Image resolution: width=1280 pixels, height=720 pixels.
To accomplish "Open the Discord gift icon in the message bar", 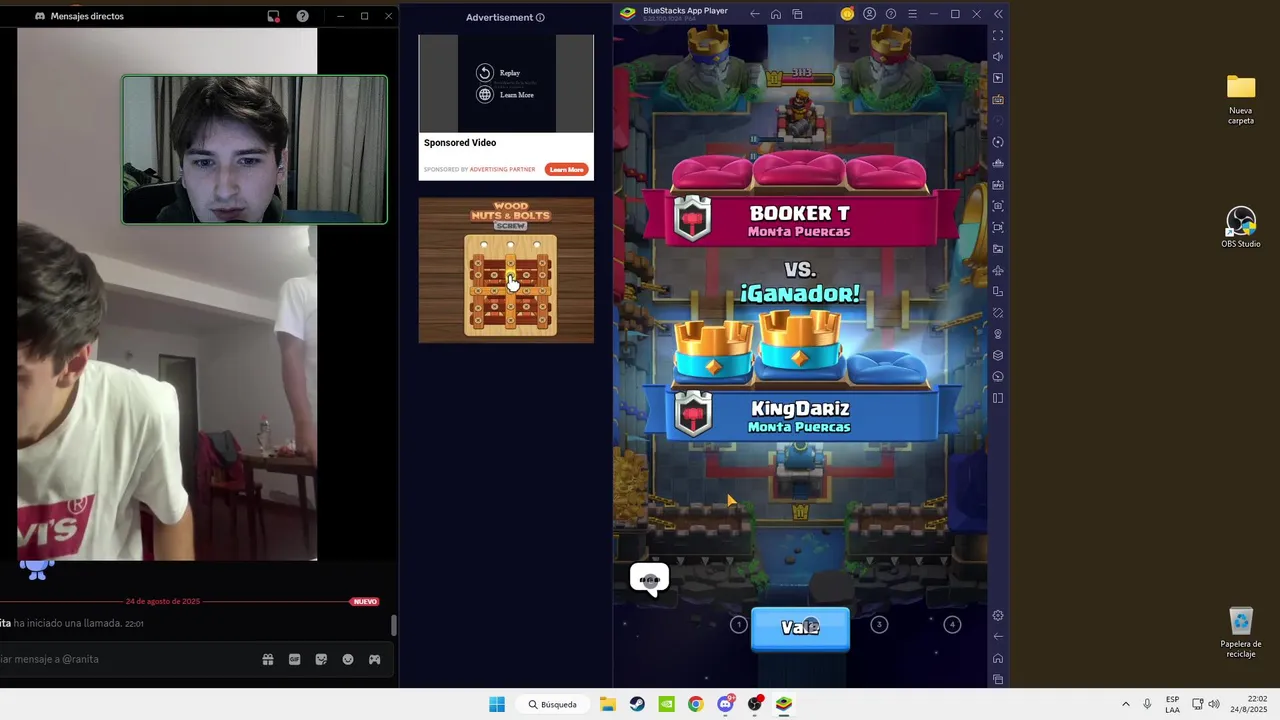I will tap(268, 659).
